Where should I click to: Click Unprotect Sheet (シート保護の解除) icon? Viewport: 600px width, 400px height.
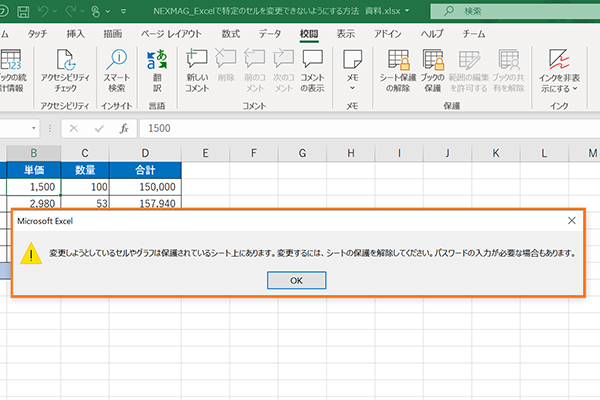[399, 68]
